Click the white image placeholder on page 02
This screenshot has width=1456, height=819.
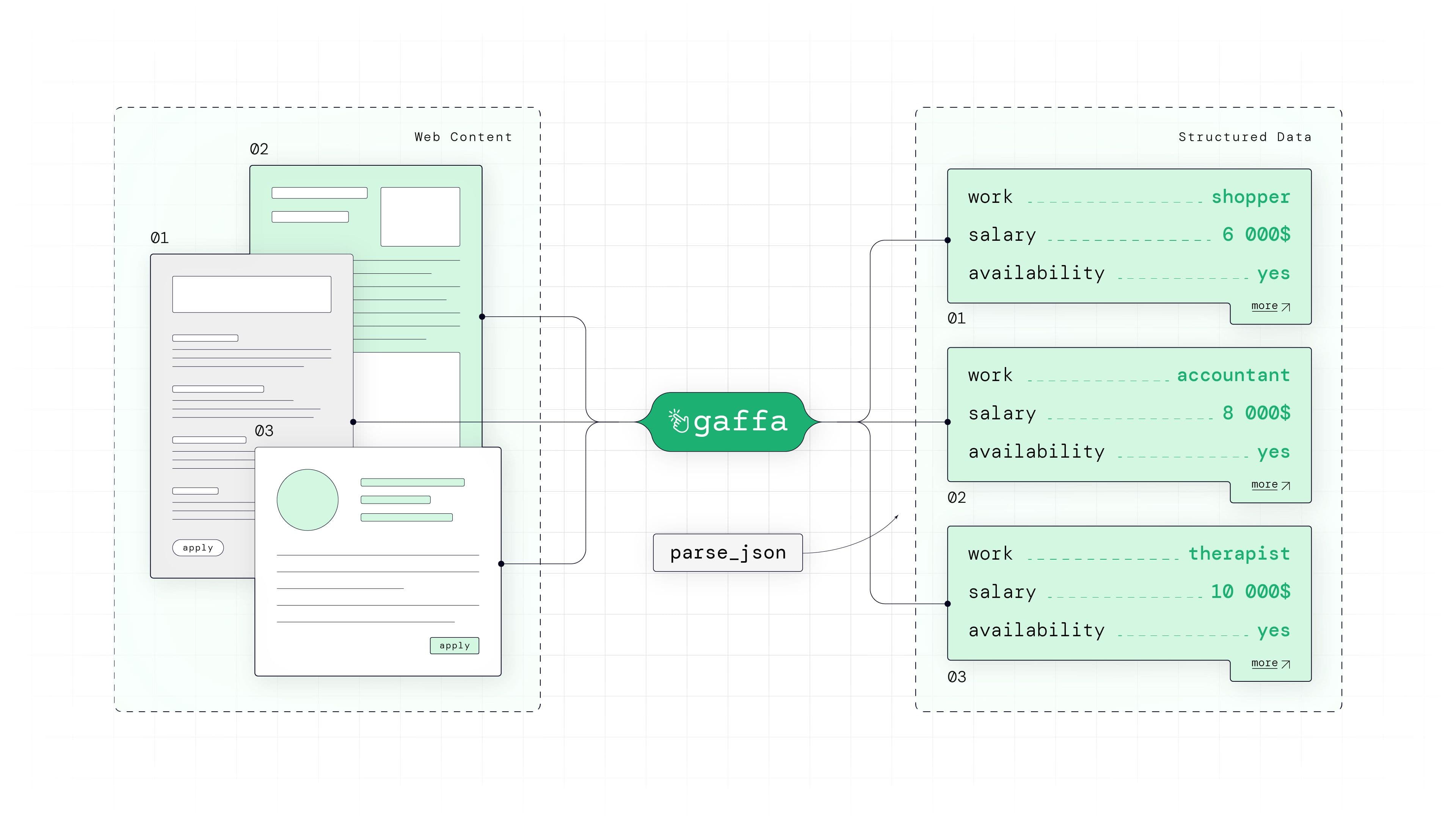click(x=420, y=217)
